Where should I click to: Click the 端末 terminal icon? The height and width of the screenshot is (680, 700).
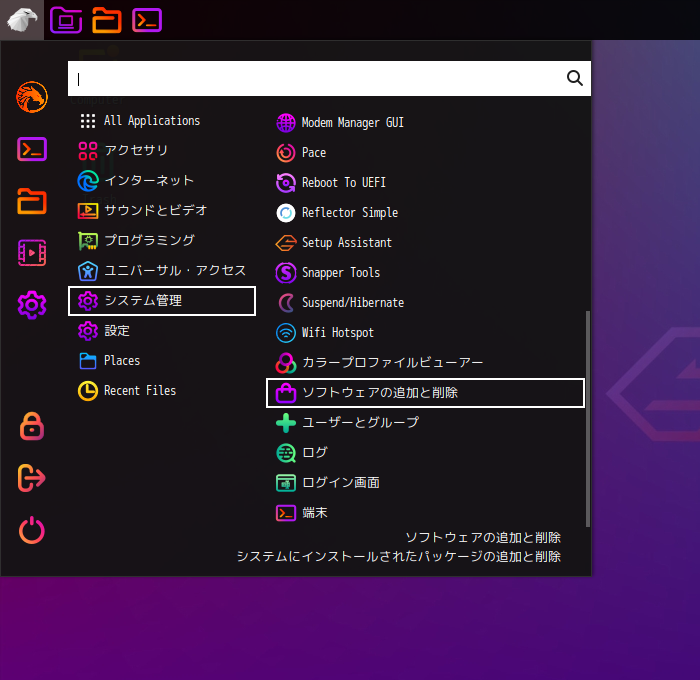[286, 513]
